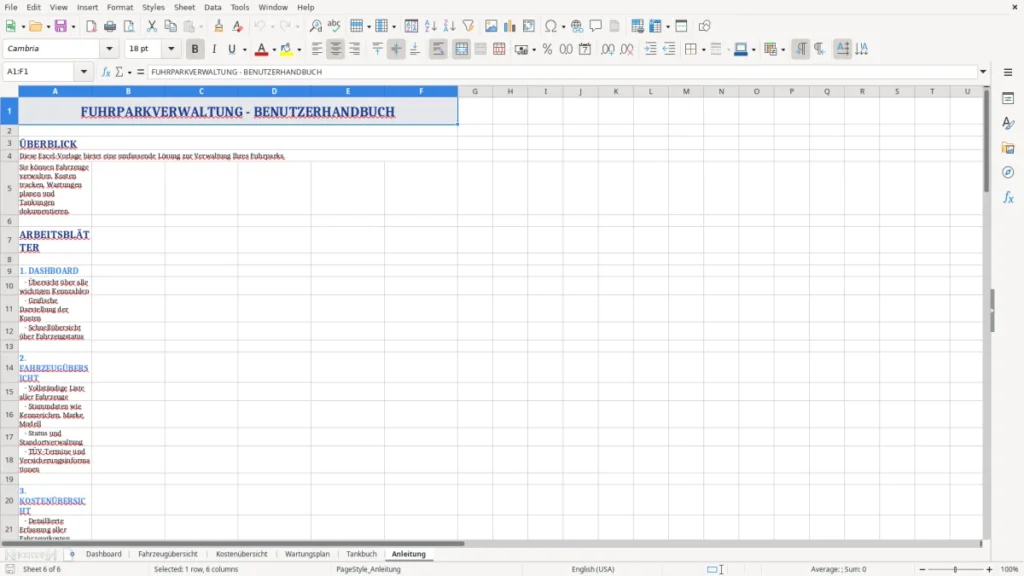The width and height of the screenshot is (1024, 576).
Task: Click the Cut scissors icon
Action: [x=152, y=26]
